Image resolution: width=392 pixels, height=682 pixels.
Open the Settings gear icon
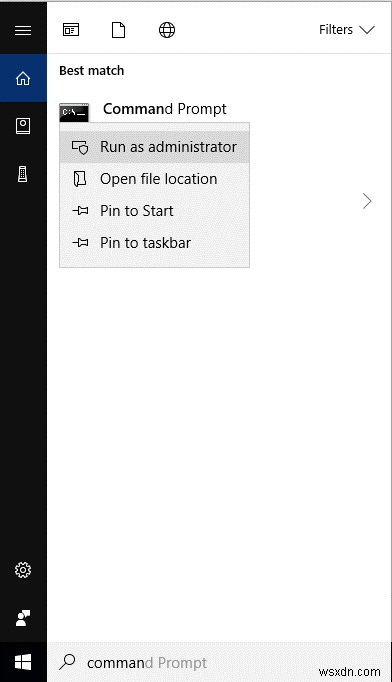click(x=23, y=570)
